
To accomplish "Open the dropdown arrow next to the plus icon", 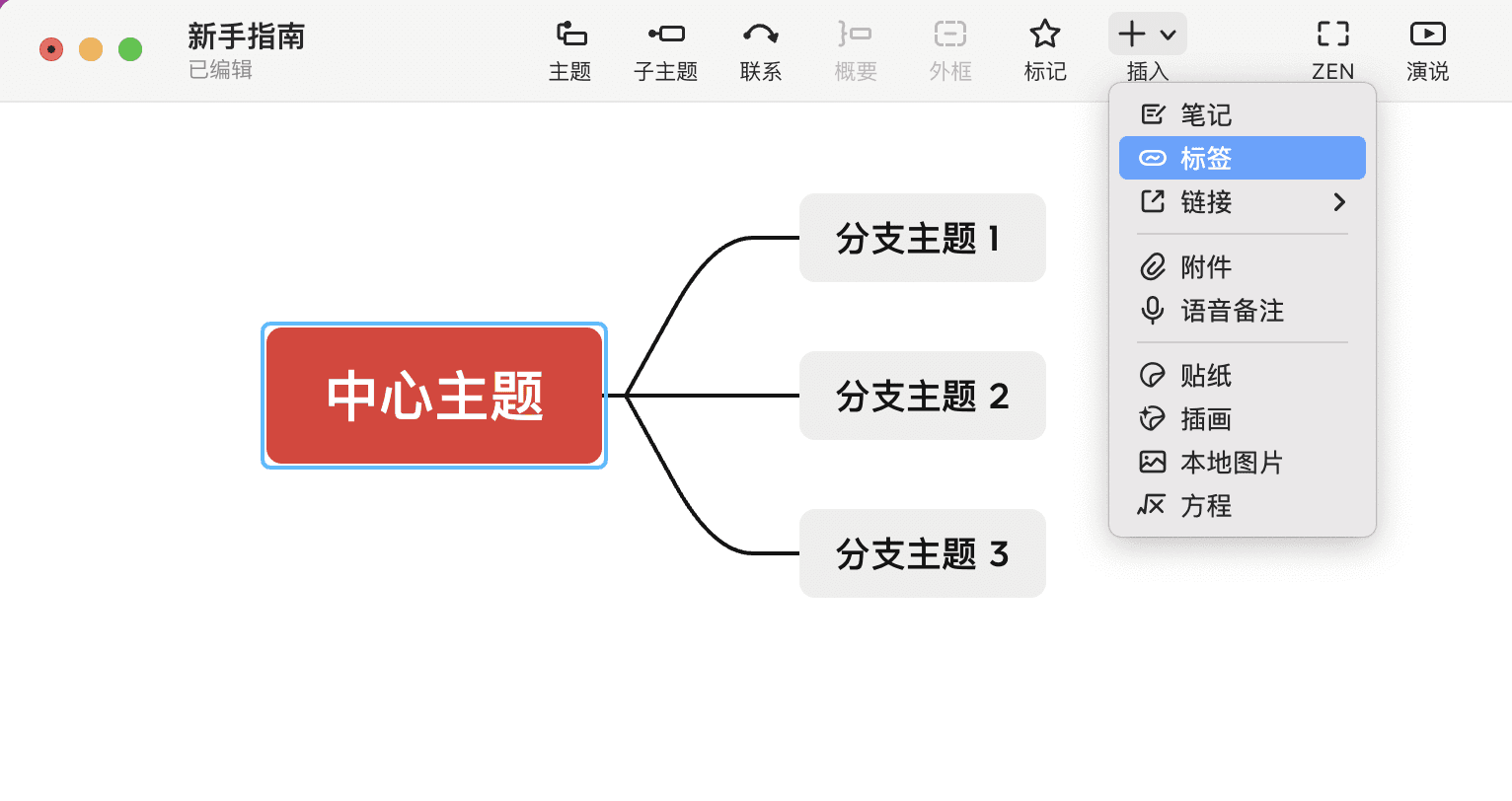I will (1169, 36).
